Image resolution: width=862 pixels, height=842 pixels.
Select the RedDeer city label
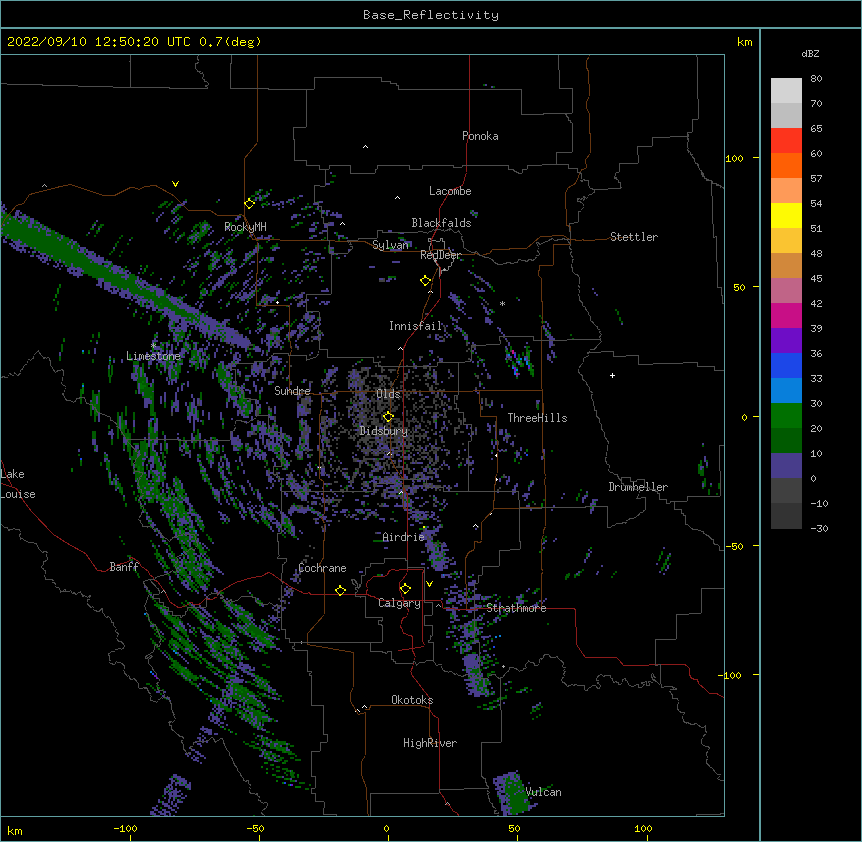440,255
